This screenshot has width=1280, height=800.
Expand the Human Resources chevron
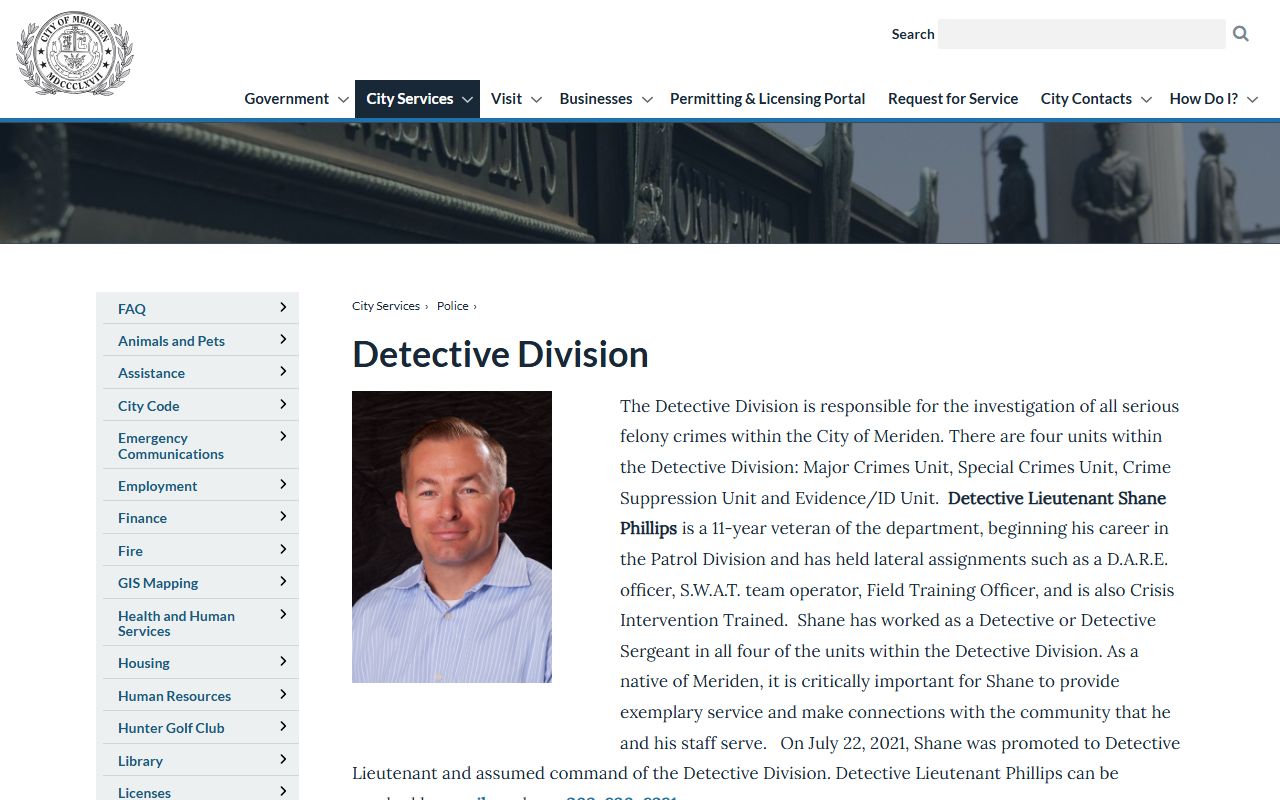(283, 694)
